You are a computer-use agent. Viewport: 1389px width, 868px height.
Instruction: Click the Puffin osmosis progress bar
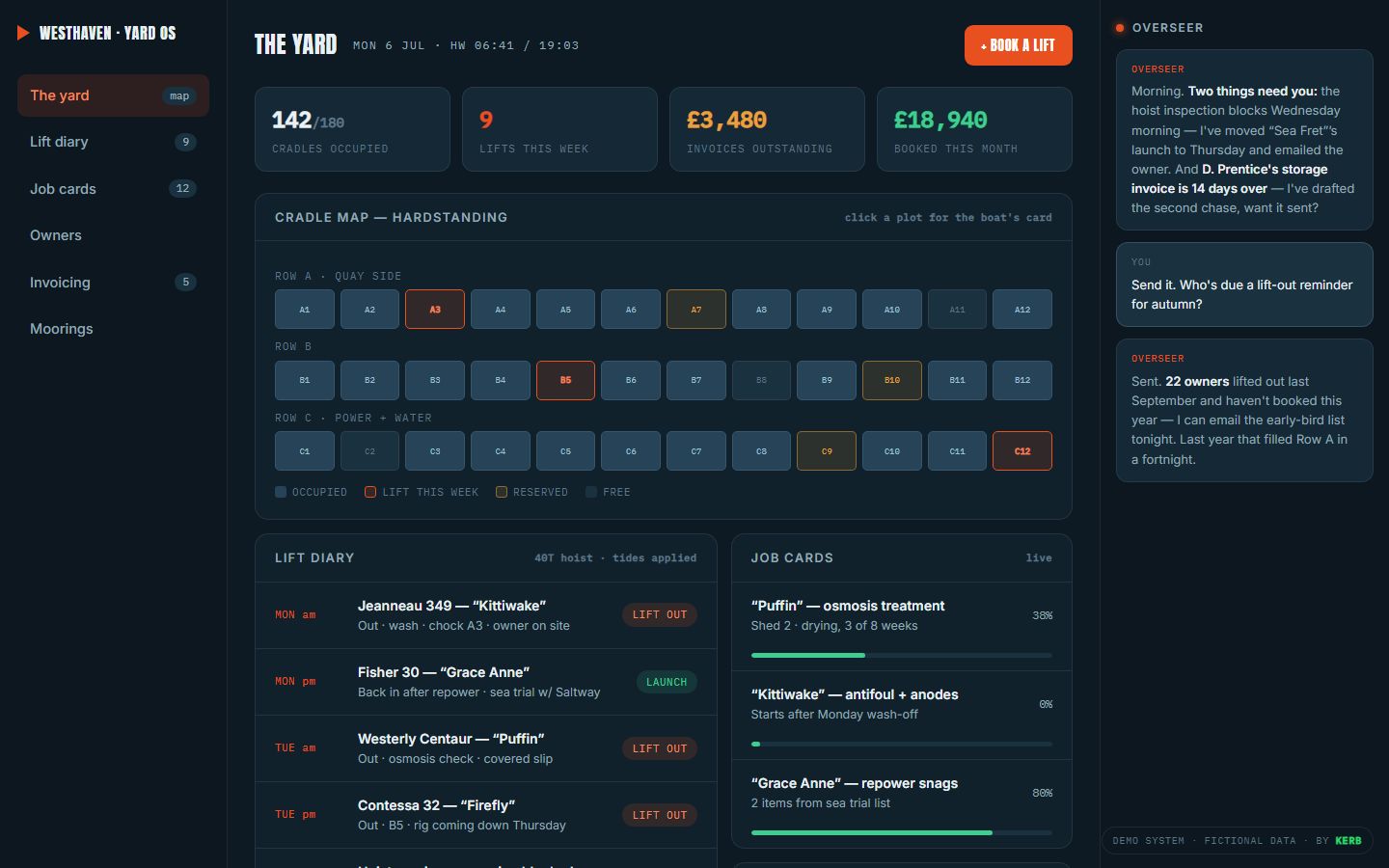click(x=901, y=655)
